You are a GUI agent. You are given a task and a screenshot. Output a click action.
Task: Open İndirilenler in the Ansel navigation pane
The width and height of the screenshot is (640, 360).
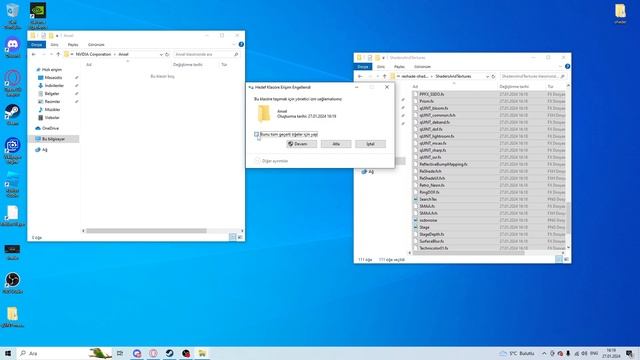pyautogui.click(x=54, y=86)
